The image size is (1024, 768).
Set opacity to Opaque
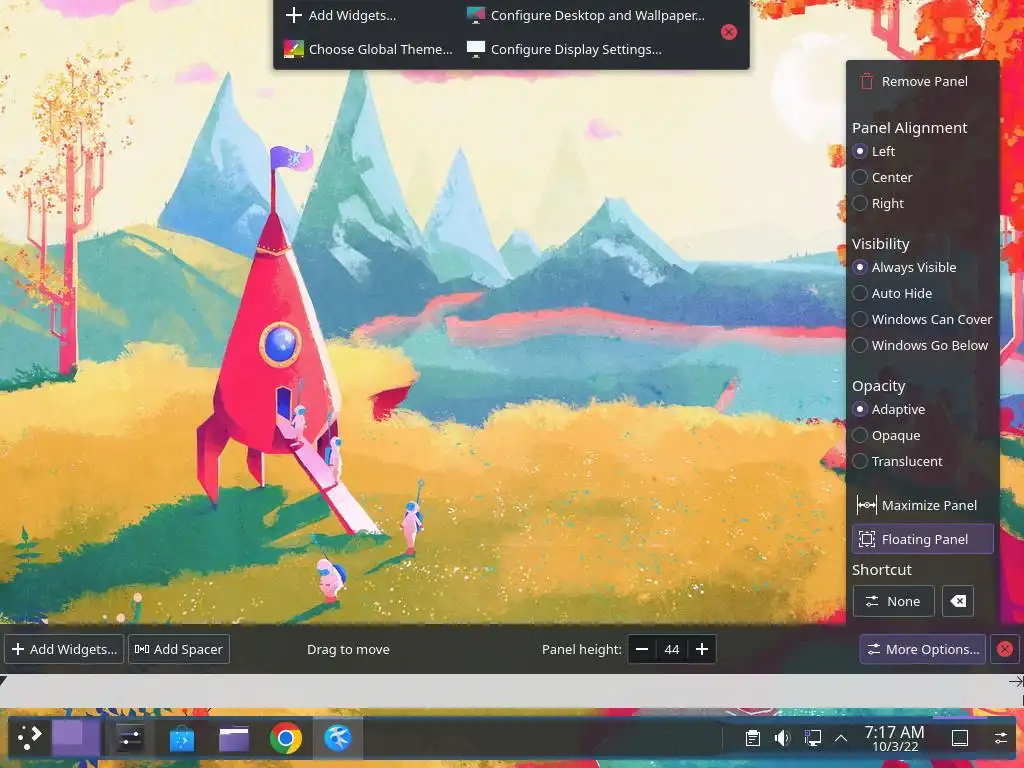[886, 436]
